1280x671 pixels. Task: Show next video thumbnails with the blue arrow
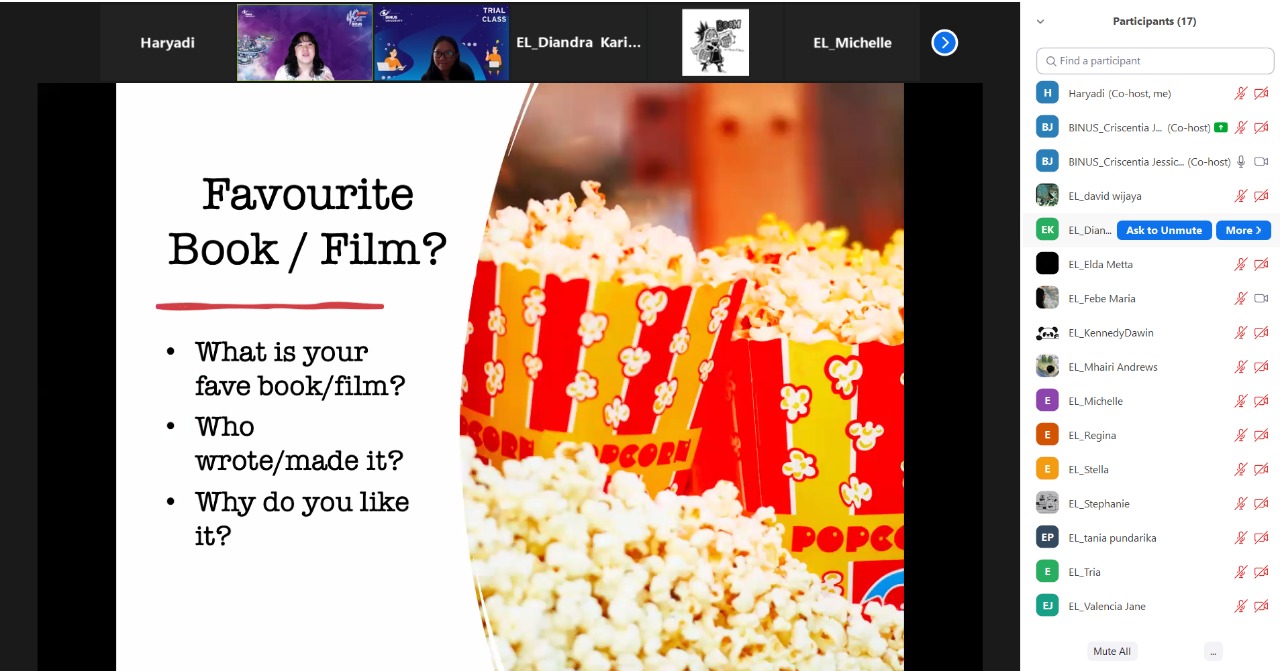coord(944,43)
